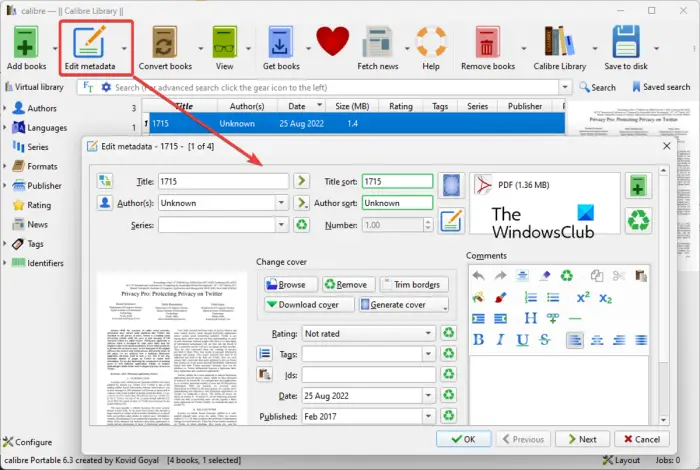Select align right in Comments
700x470 pixels.
click(619, 340)
